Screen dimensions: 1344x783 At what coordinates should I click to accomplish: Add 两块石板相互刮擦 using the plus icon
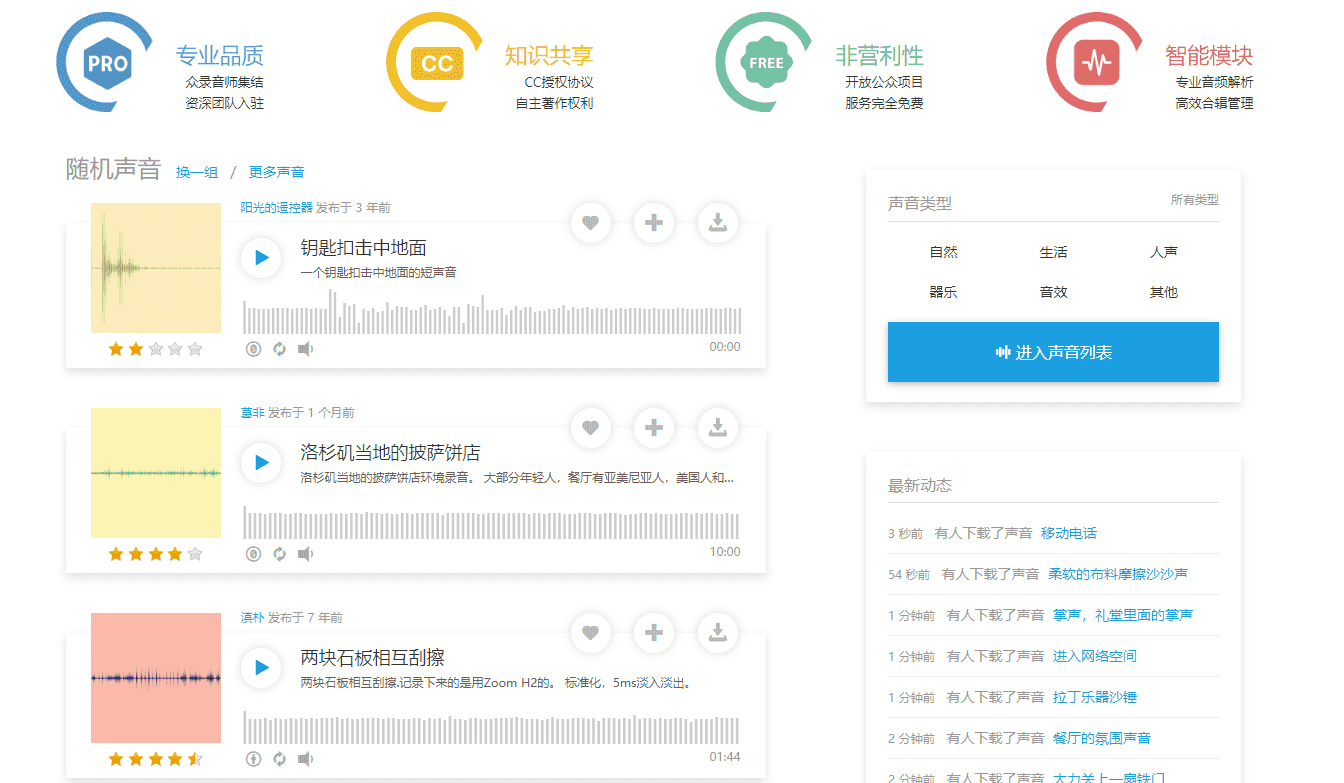(654, 632)
